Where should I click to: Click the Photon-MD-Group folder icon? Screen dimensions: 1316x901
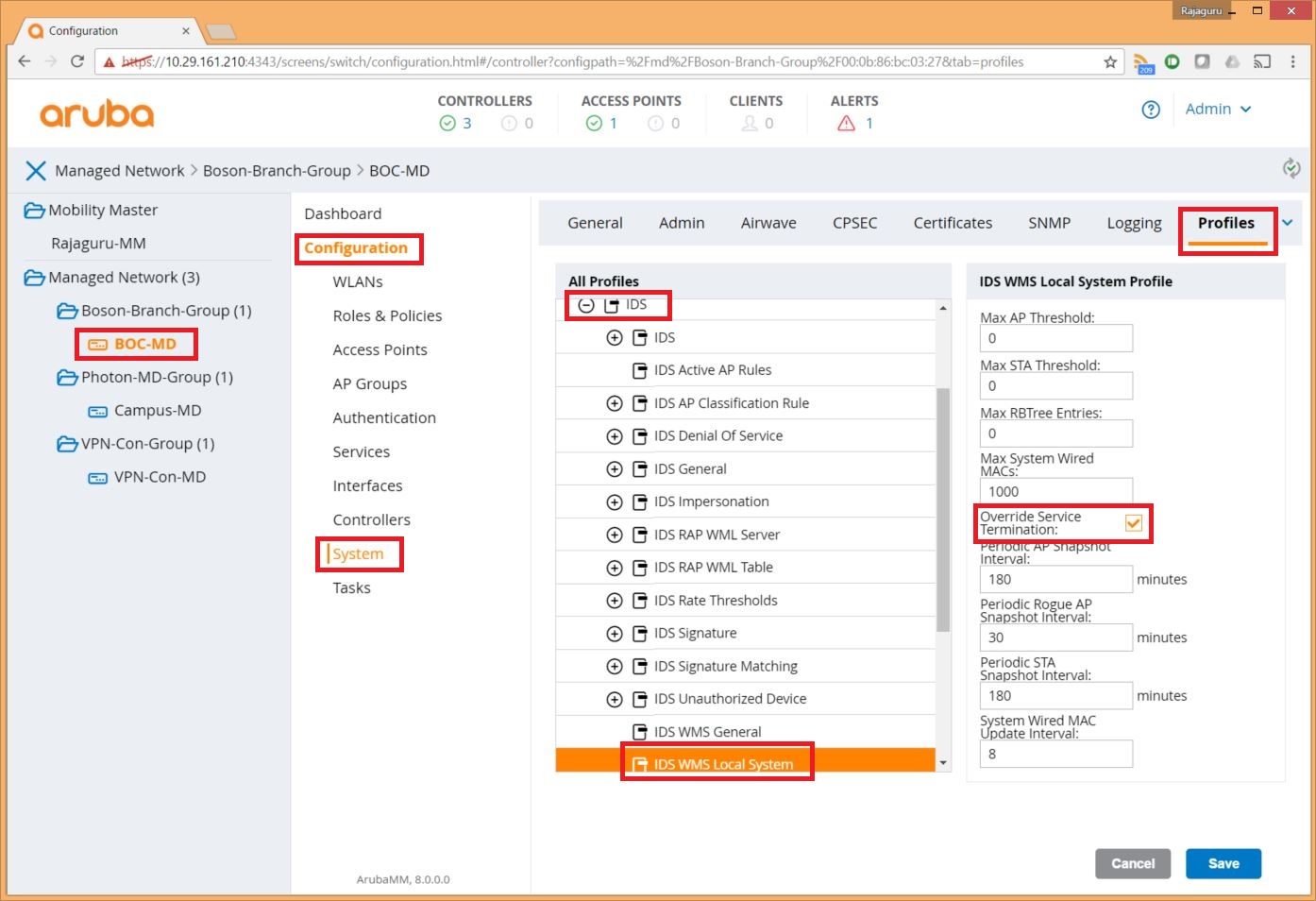(x=67, y=378)
